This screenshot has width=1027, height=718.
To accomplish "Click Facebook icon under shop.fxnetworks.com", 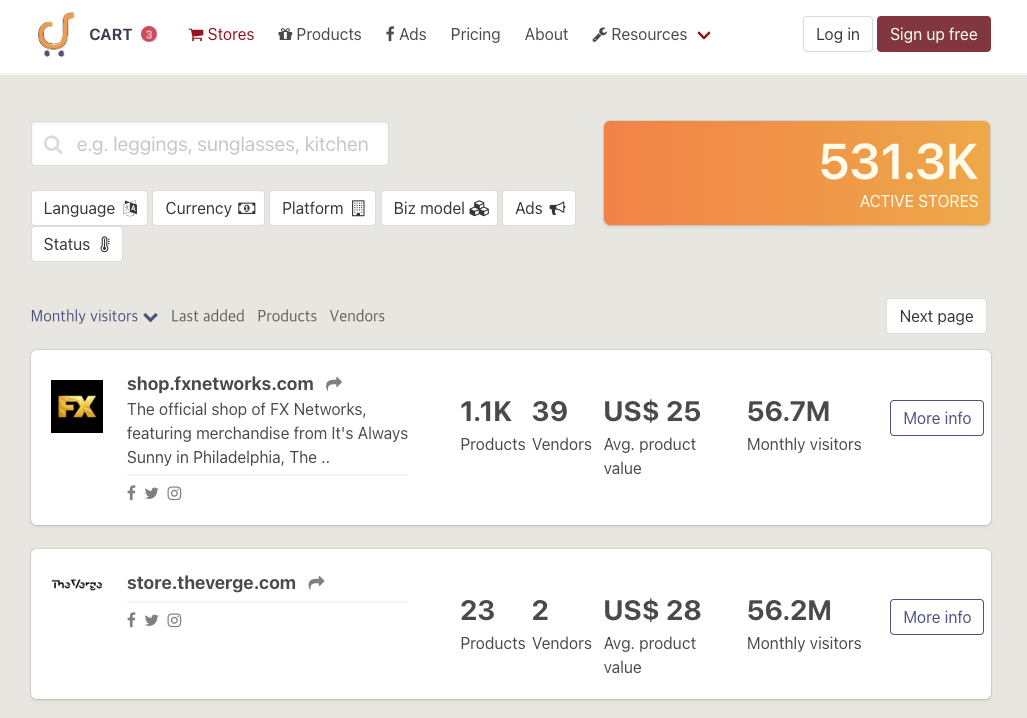I will pyautogui.click(x=131, y=493).
